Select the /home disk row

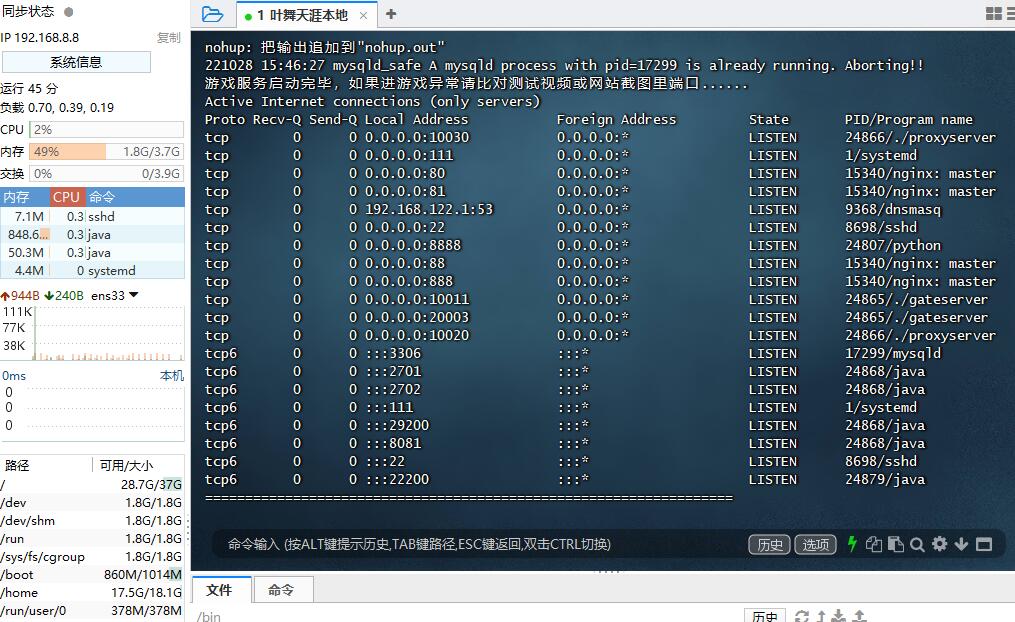[92, 593]
